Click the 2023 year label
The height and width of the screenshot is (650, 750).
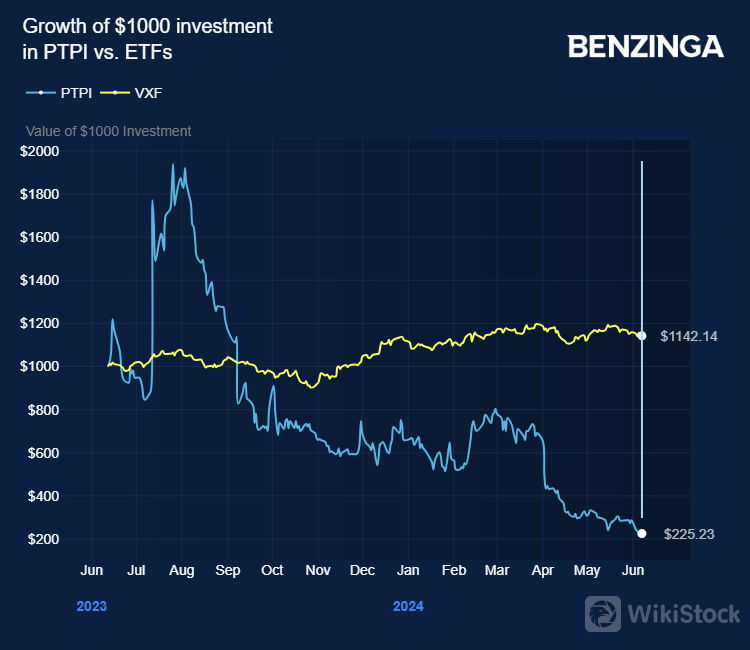tap(91, 606)
